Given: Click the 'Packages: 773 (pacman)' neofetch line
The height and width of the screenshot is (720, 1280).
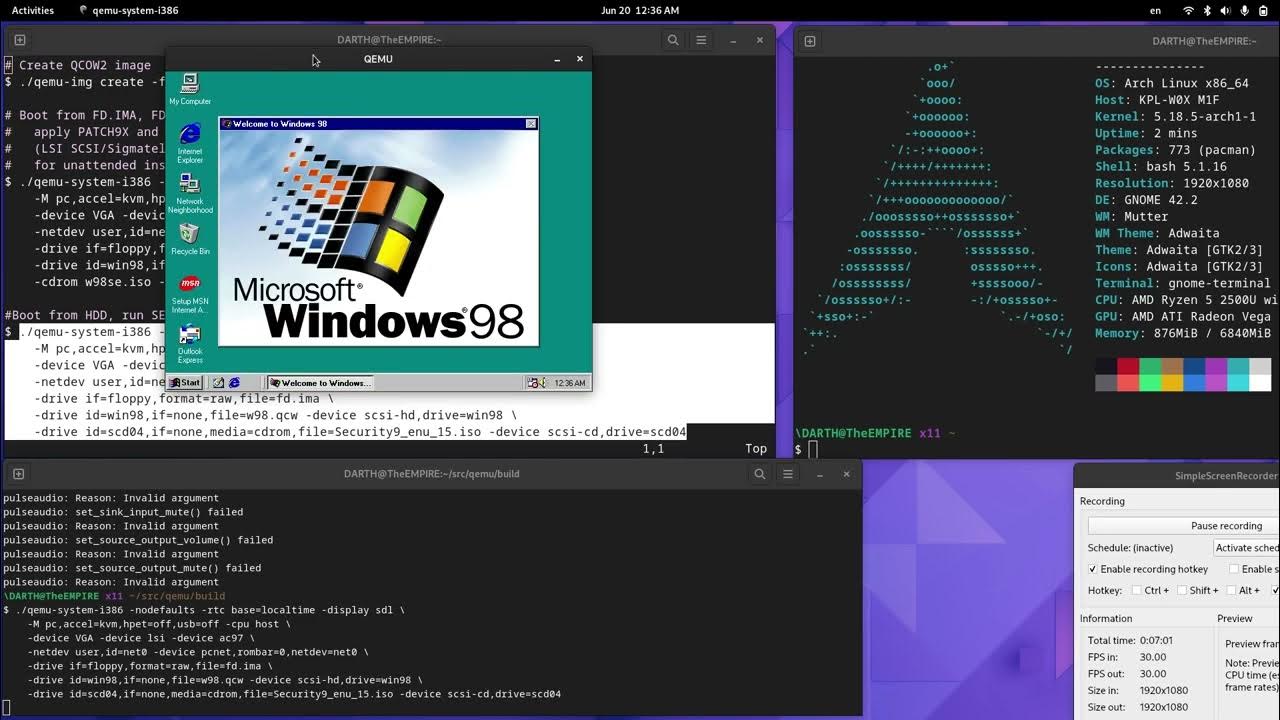Looking at the screenshot, I should [1176, 150].
